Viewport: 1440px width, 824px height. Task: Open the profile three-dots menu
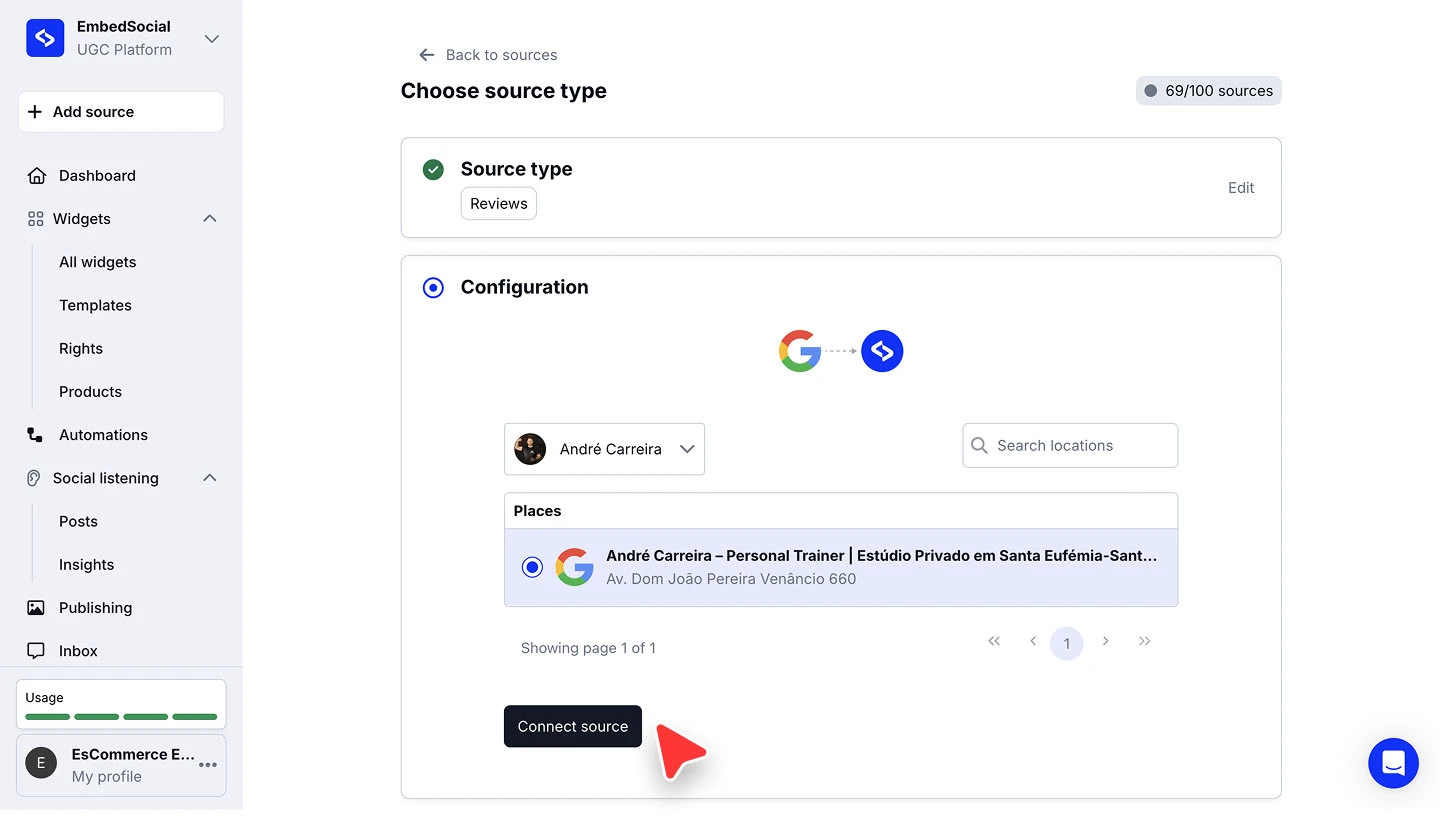pyautogui.click(x=208, y=765)
